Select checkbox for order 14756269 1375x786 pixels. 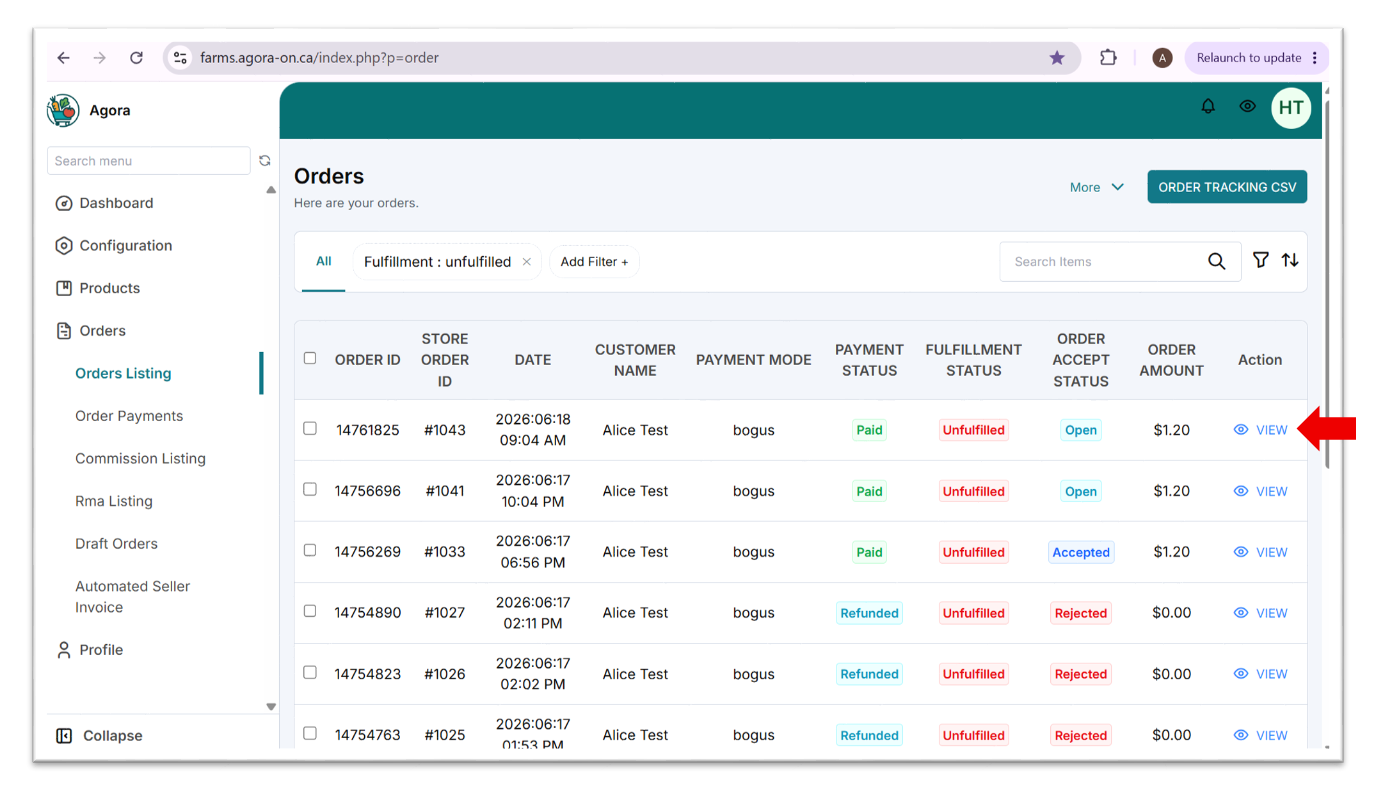click(x=310, y=550)
